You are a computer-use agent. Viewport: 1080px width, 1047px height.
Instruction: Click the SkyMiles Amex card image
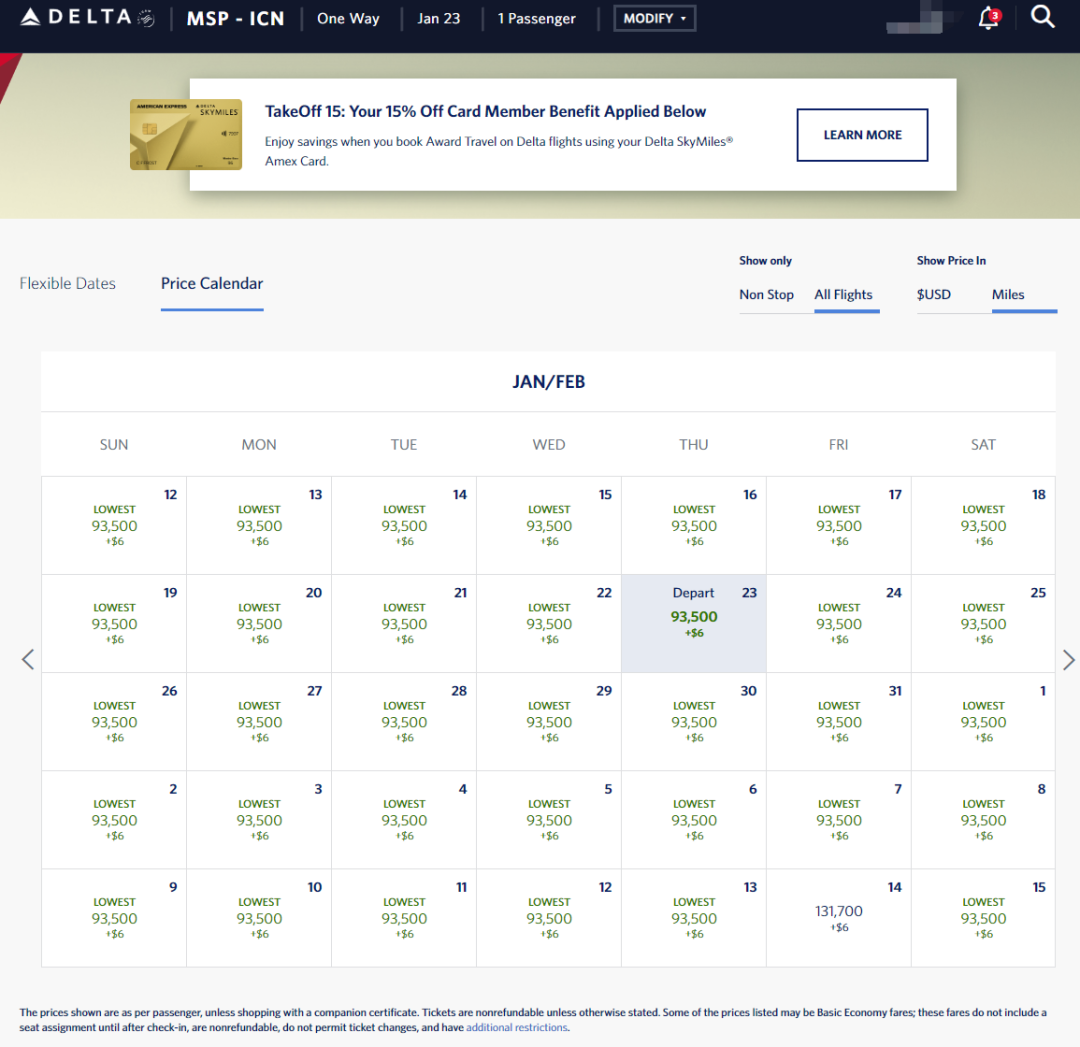[186, 134]
